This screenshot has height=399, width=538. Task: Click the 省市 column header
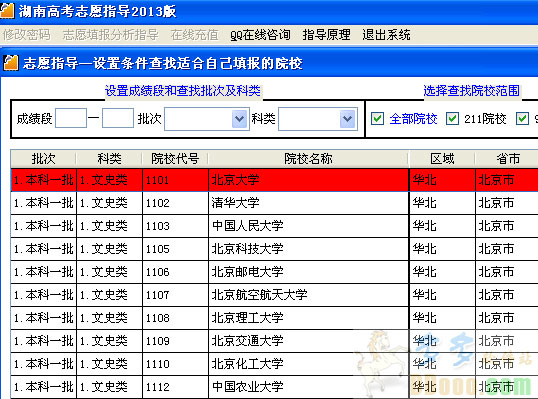point(507,159)
